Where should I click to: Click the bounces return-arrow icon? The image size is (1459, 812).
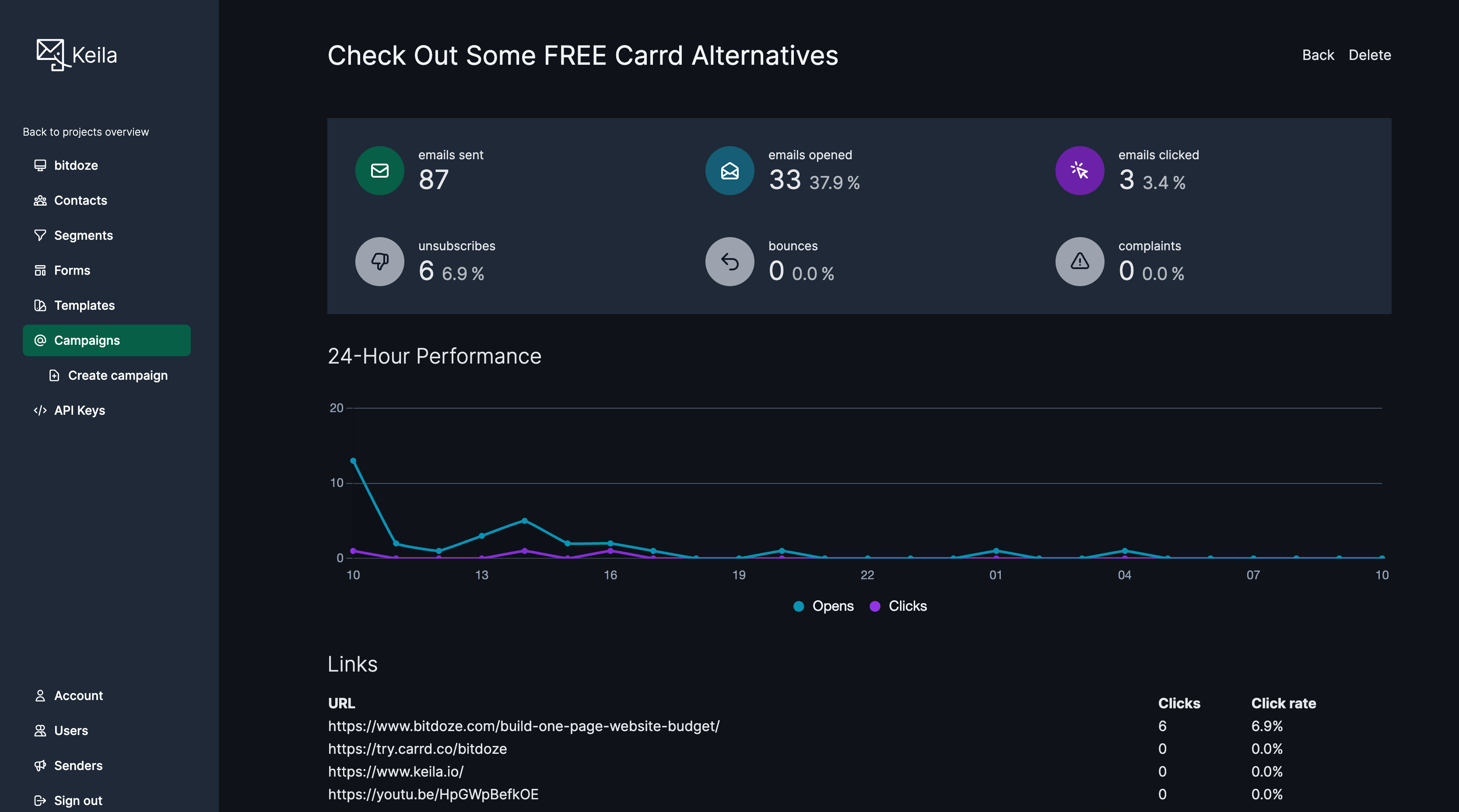tap(729, 261)
